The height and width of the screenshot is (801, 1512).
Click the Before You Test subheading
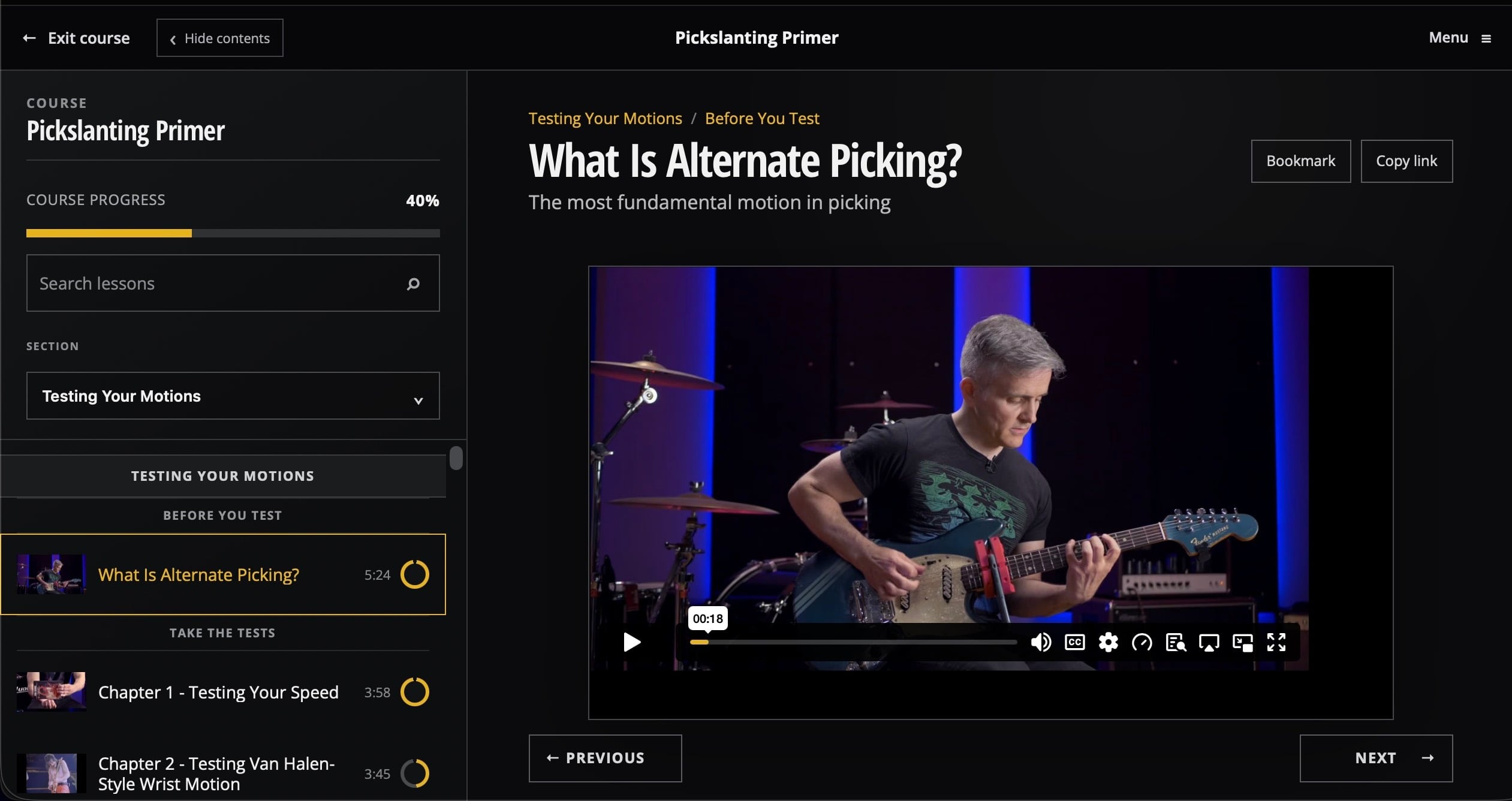click(x=222, y=516)
